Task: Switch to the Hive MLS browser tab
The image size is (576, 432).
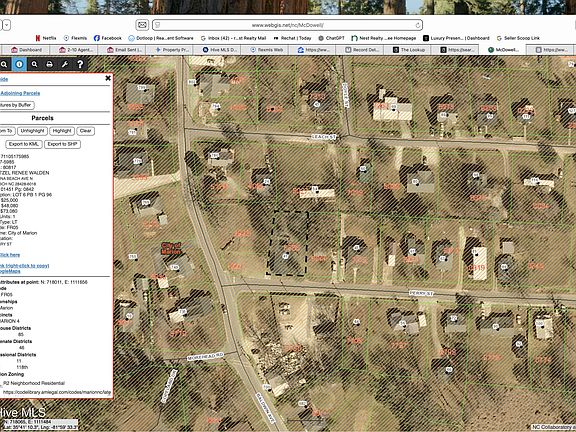Action: coord(219,50)
